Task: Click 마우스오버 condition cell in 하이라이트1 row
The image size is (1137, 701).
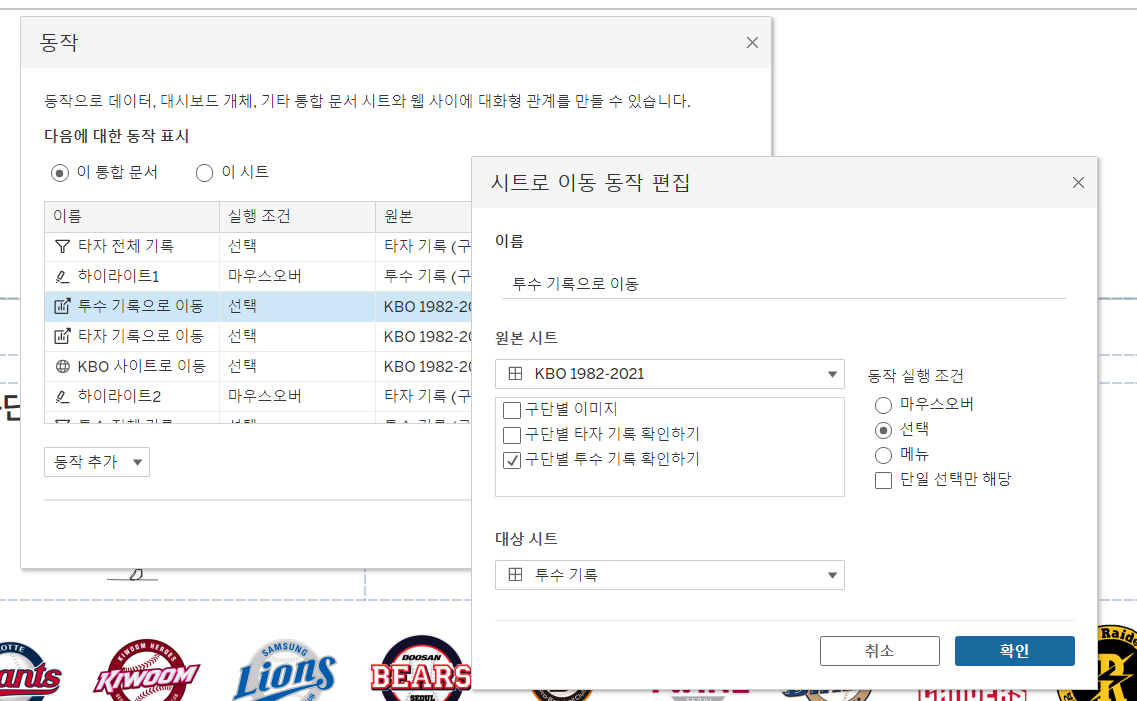Action: (x=297, y=276)
